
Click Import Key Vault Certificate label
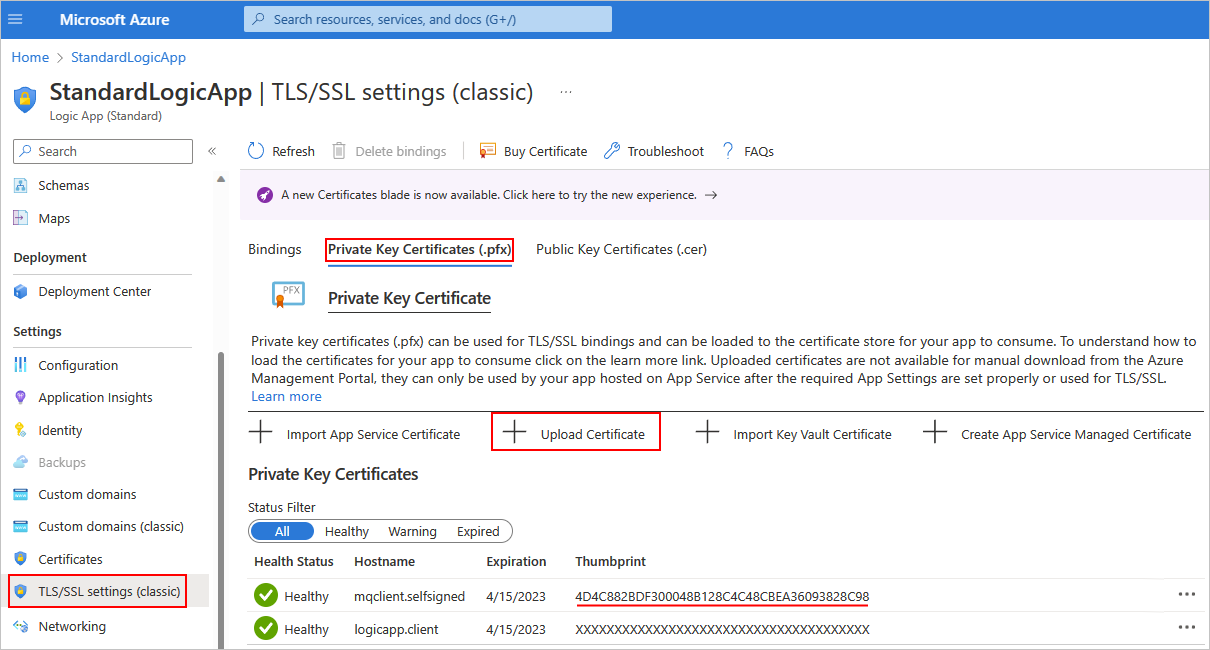point(812,434)
